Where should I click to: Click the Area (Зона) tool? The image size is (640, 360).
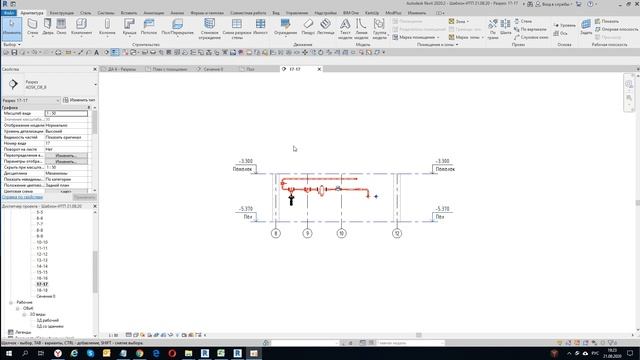tap(458, 21)
